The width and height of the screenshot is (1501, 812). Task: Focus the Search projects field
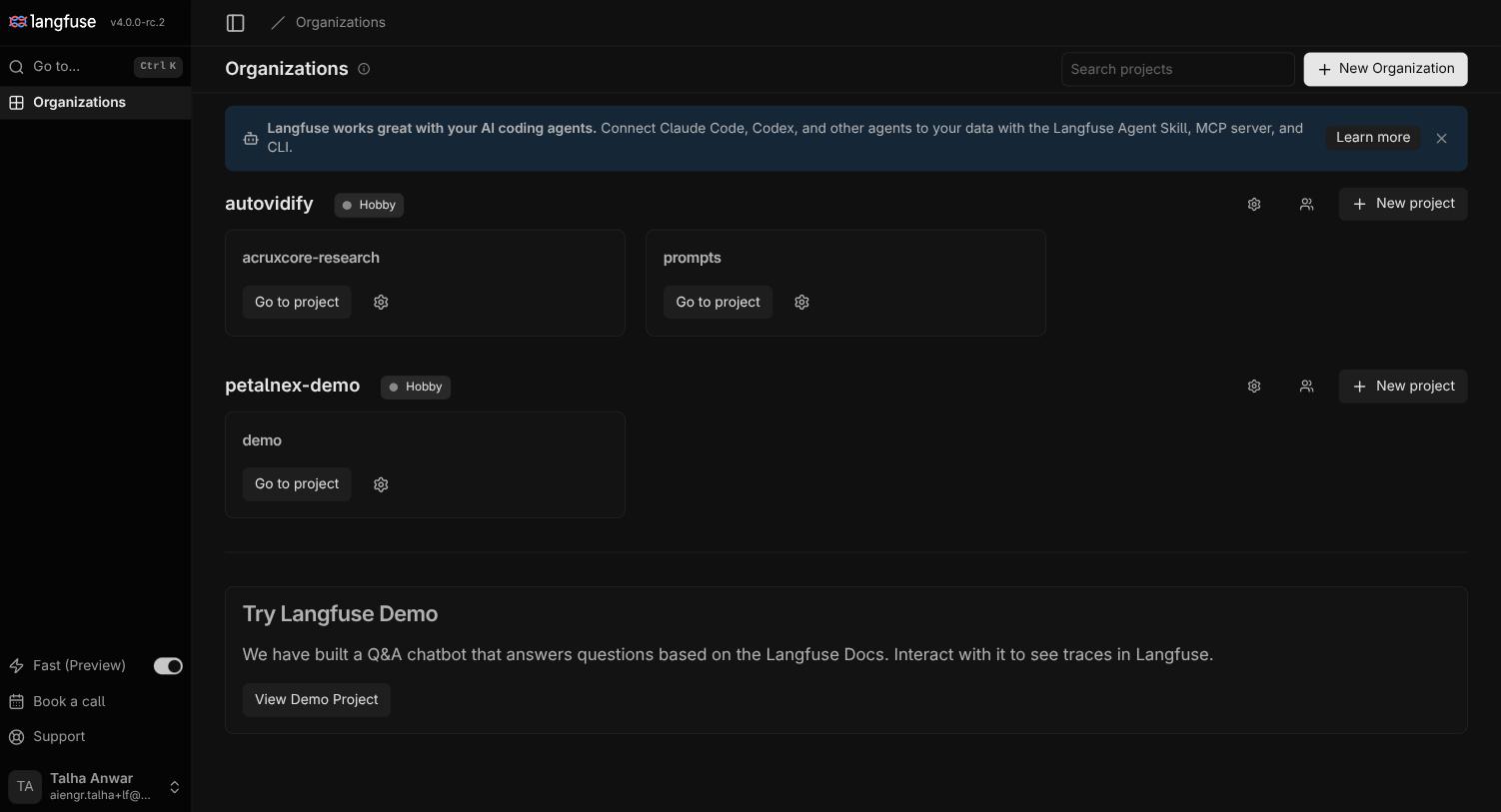1177,69
